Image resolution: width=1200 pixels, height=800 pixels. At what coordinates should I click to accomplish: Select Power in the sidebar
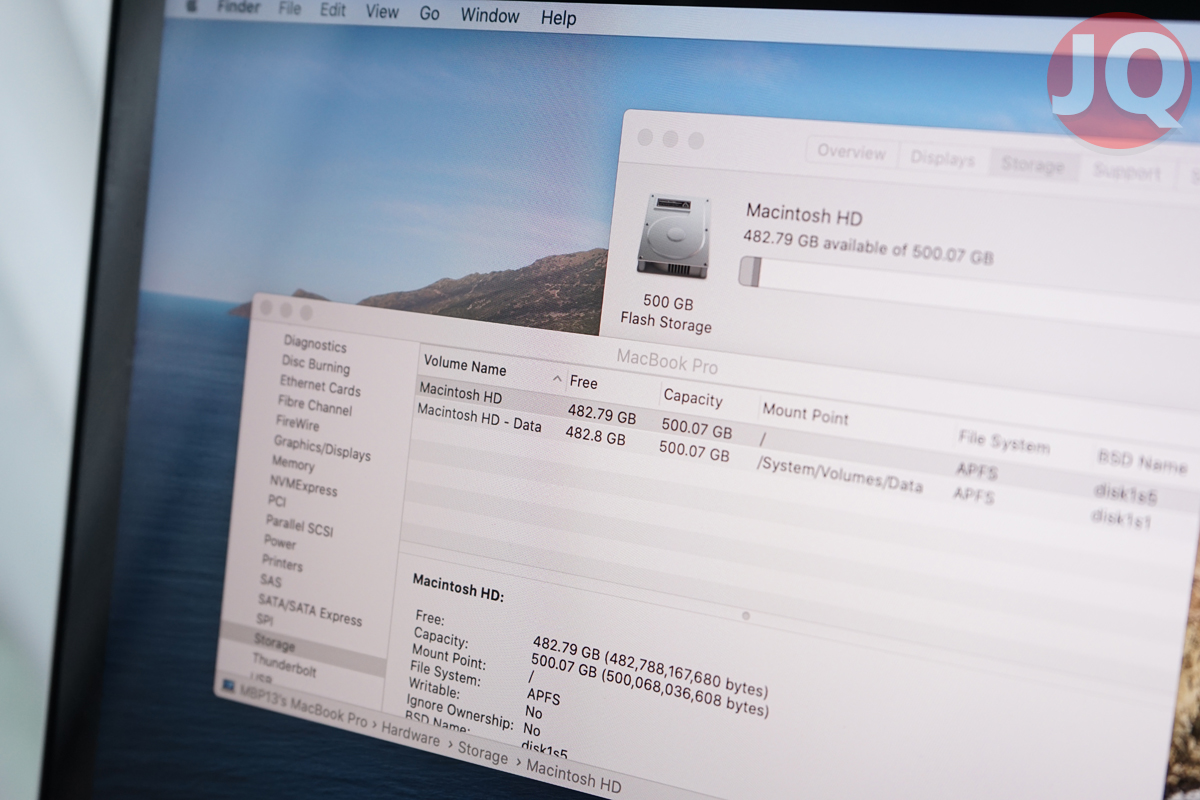click(x=280, y=543)
